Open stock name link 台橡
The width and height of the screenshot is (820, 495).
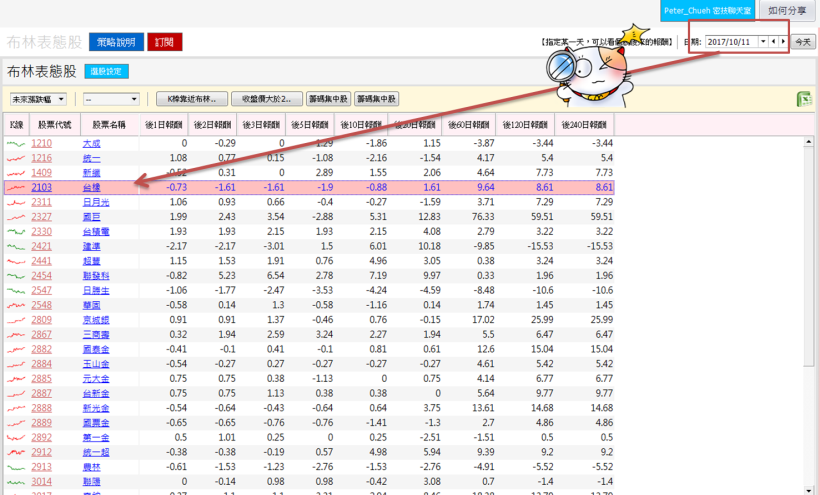click(92, 188)
